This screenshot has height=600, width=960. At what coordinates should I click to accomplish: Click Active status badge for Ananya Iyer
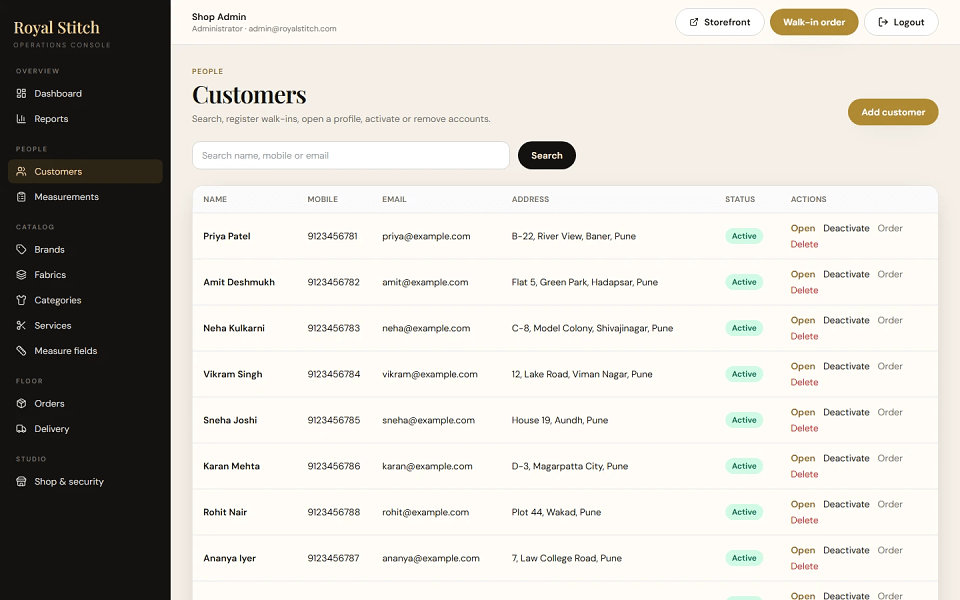(744, 558)
